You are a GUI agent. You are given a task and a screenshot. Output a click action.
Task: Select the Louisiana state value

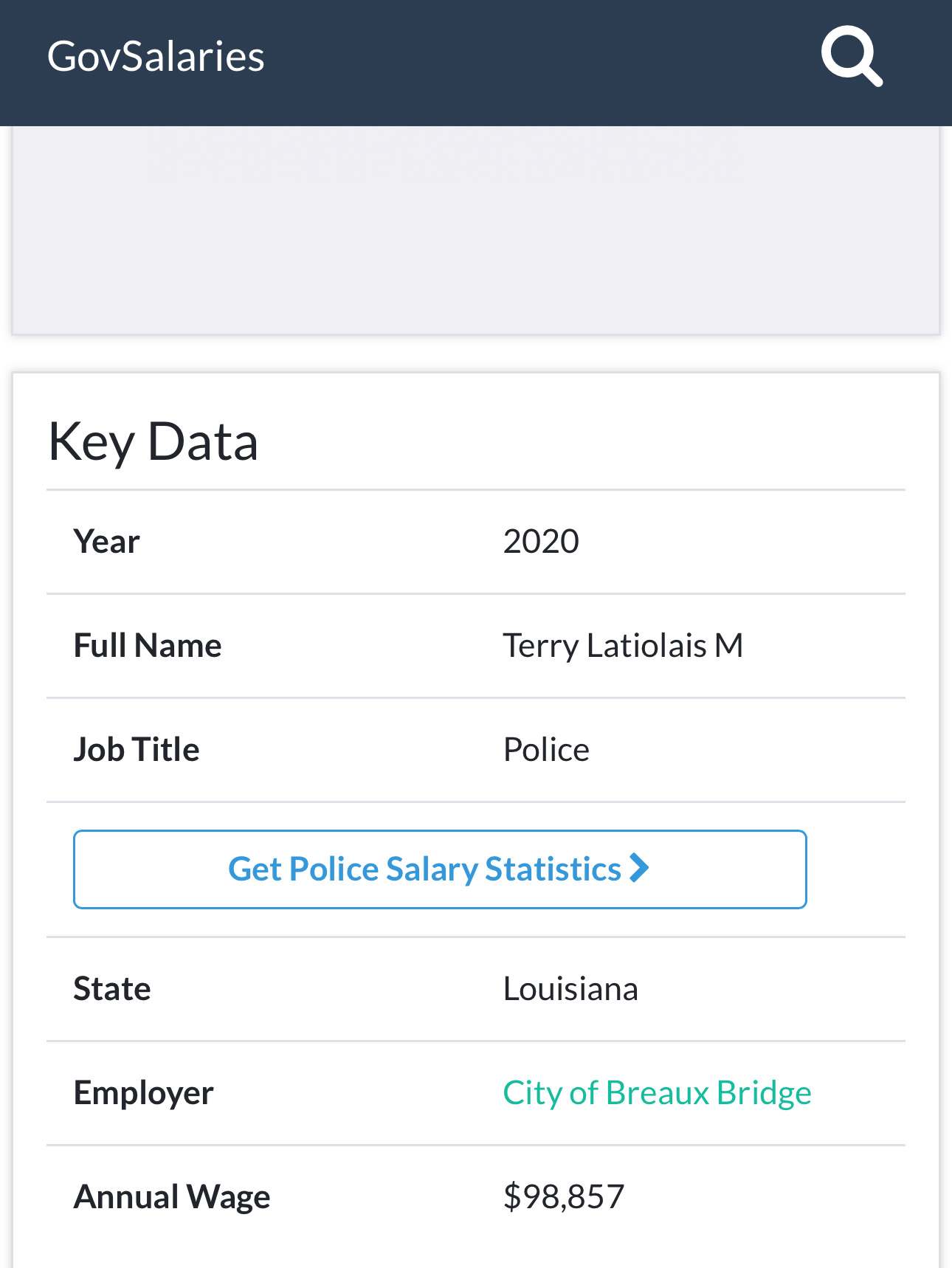pos(570,989)
